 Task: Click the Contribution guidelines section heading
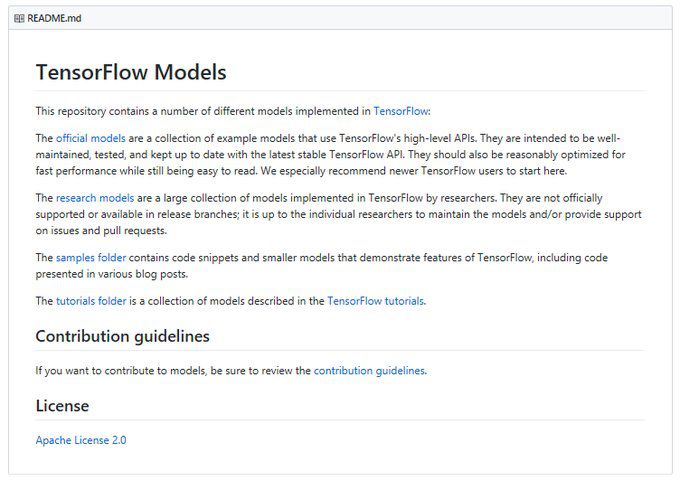click(122, 336)
